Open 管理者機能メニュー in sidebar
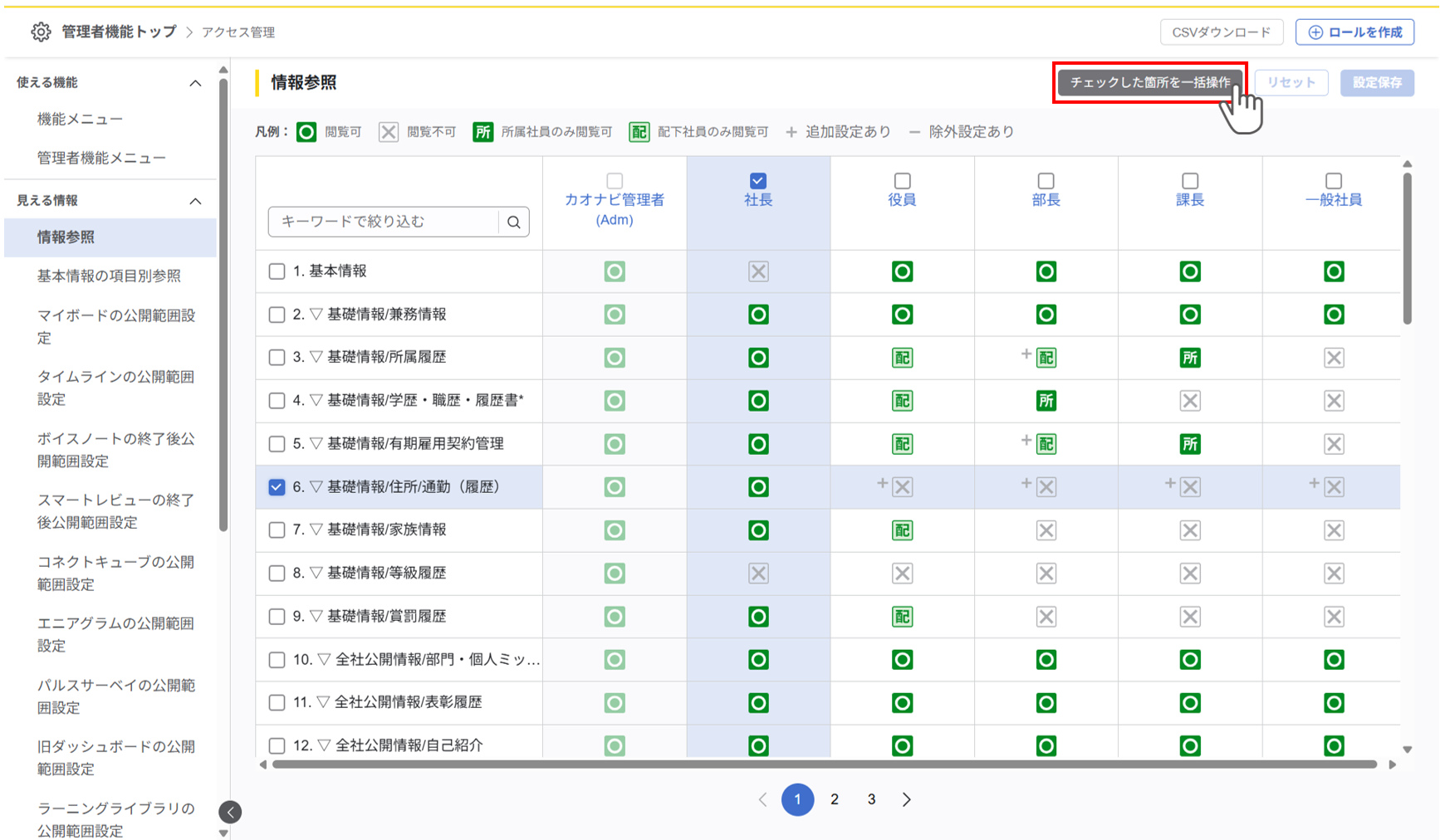Screen dimensions: 1440x840 [101, 158]
